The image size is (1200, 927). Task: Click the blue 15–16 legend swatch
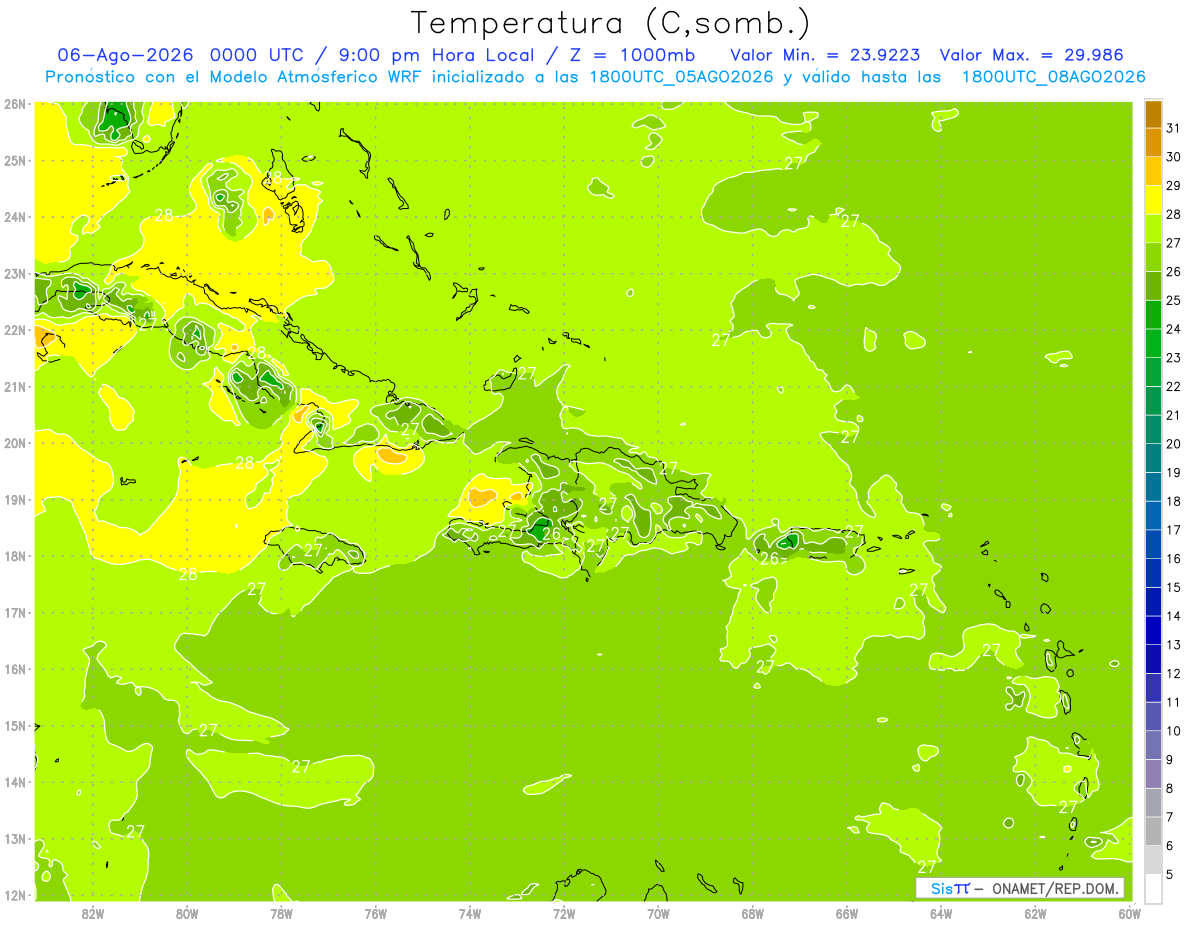(1153, 573)
